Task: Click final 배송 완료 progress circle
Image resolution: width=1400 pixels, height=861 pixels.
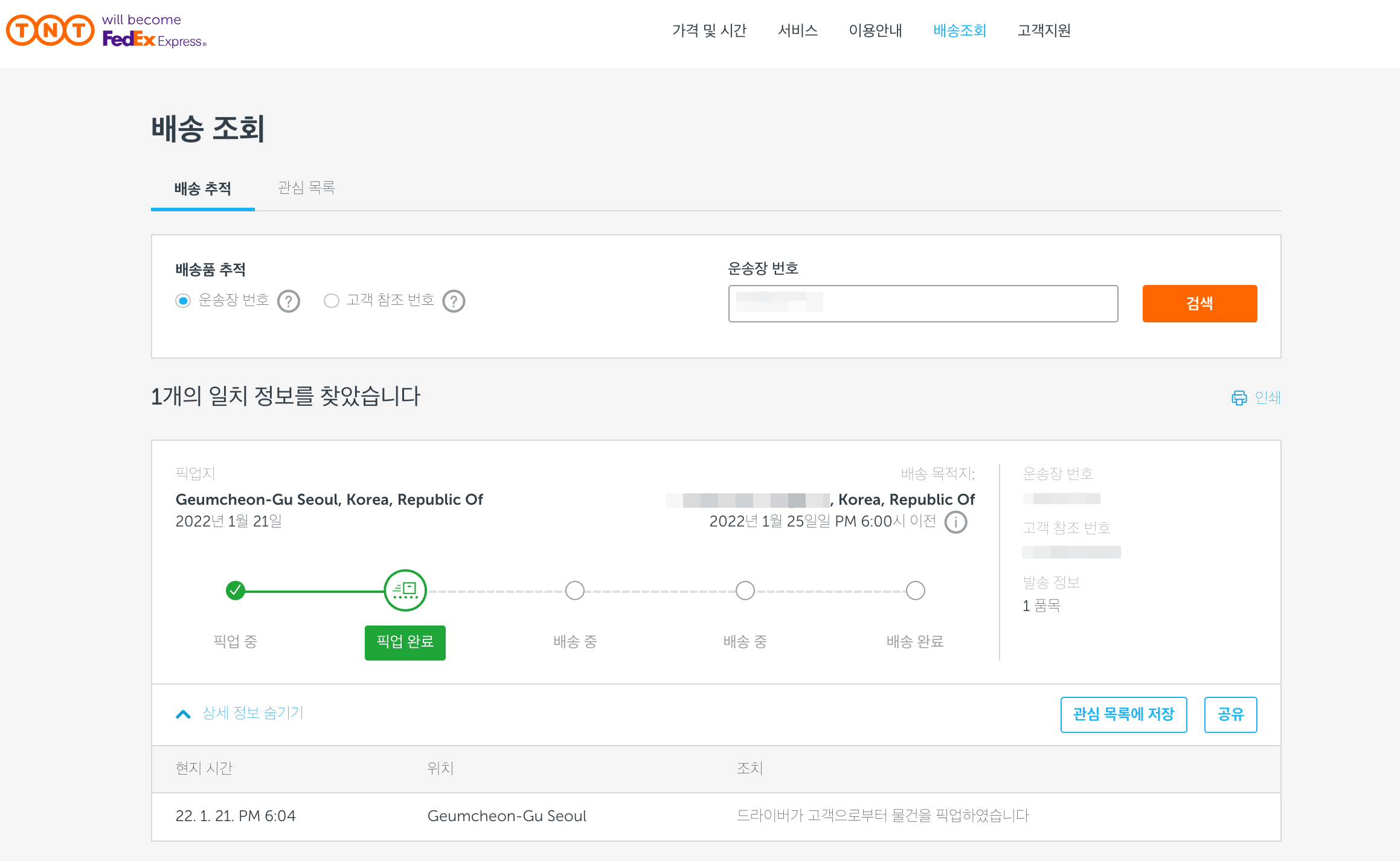Action: coord(915,591)
